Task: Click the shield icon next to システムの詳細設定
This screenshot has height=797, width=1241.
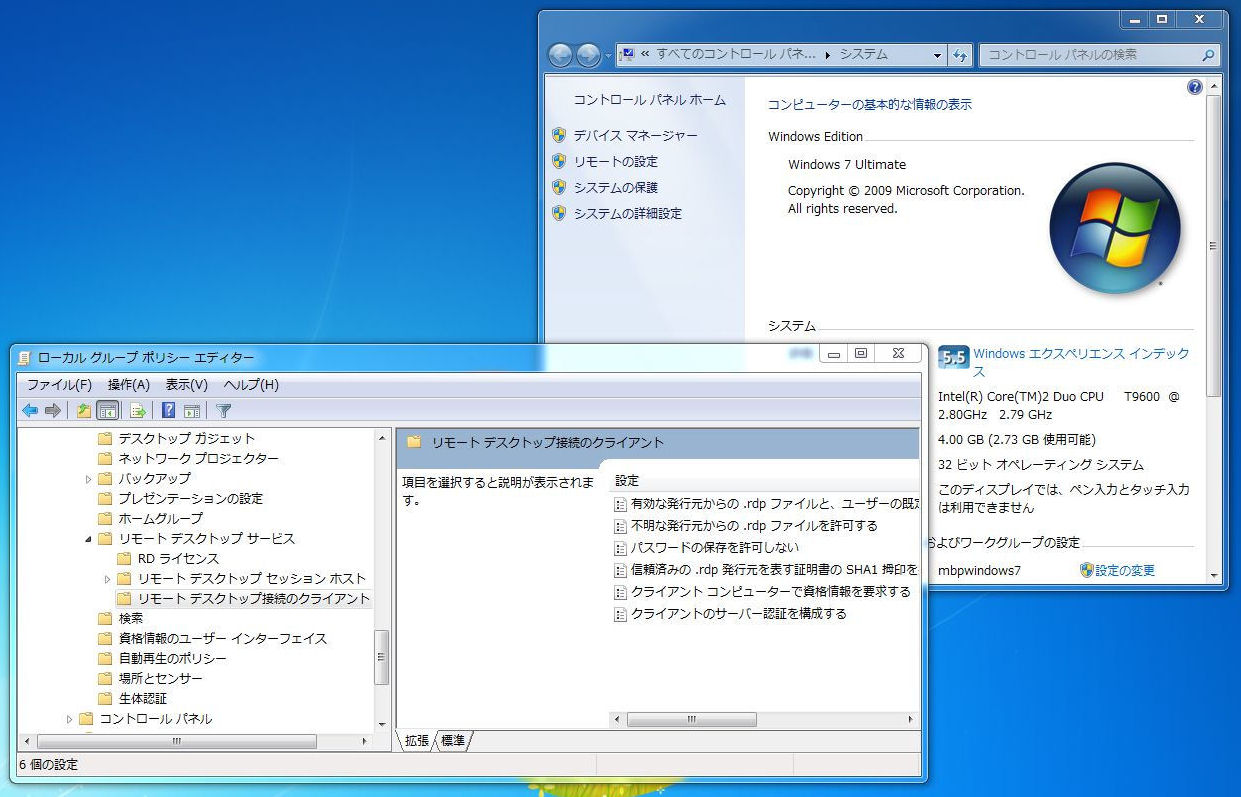Action: coord(559,213)
